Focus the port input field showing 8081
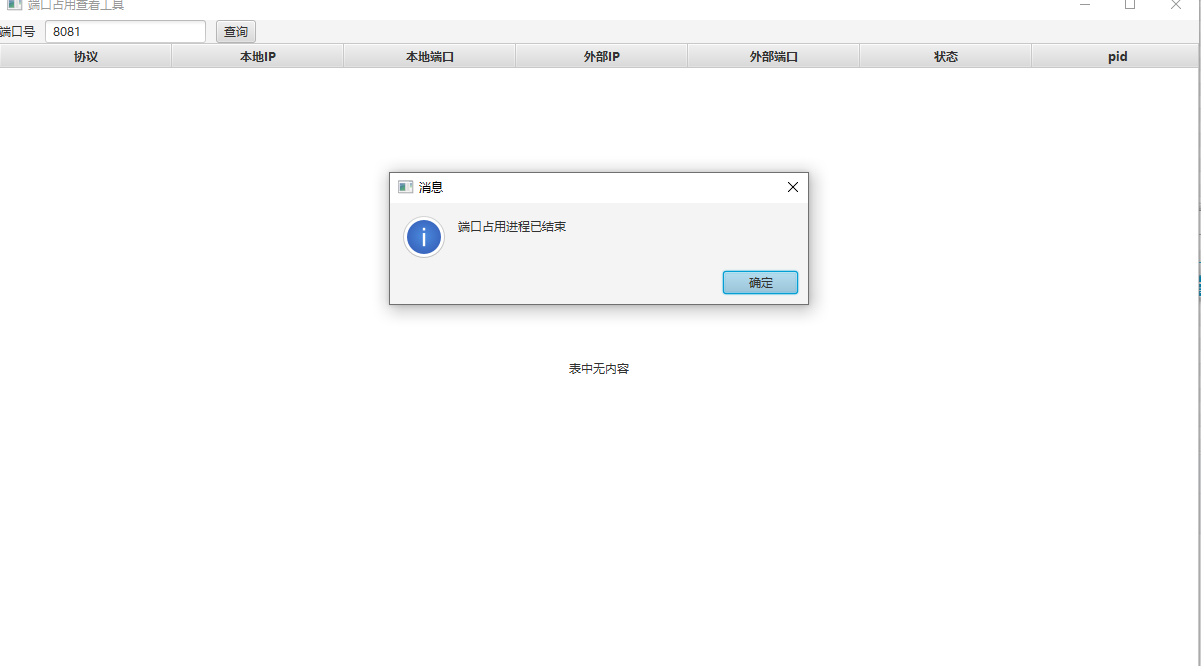The width and height of the screenshot is (1201, 666). [x=125, y=32]
